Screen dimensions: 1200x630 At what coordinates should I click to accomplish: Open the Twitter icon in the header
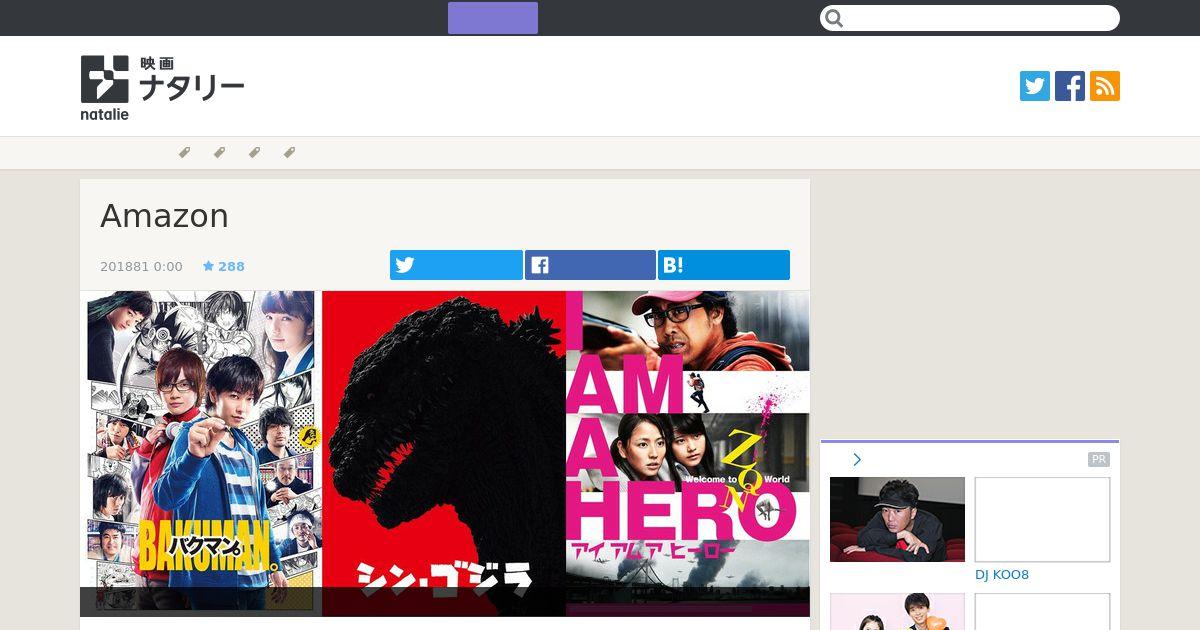pyautogui.click(x=1035, y=86)
